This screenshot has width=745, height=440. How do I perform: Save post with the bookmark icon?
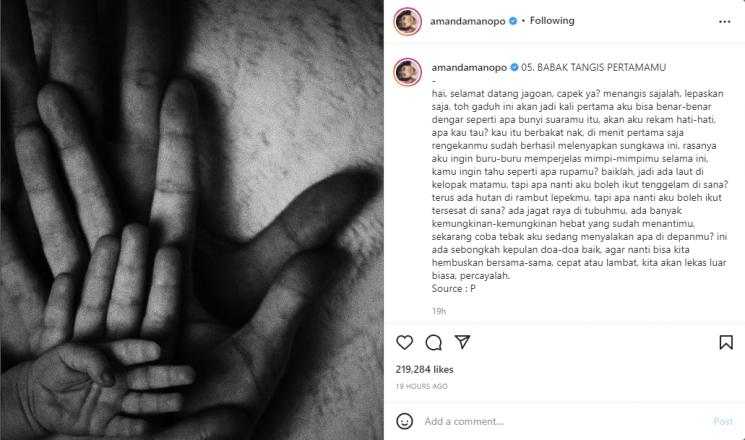pyautogui.click(x=726, y=342)
